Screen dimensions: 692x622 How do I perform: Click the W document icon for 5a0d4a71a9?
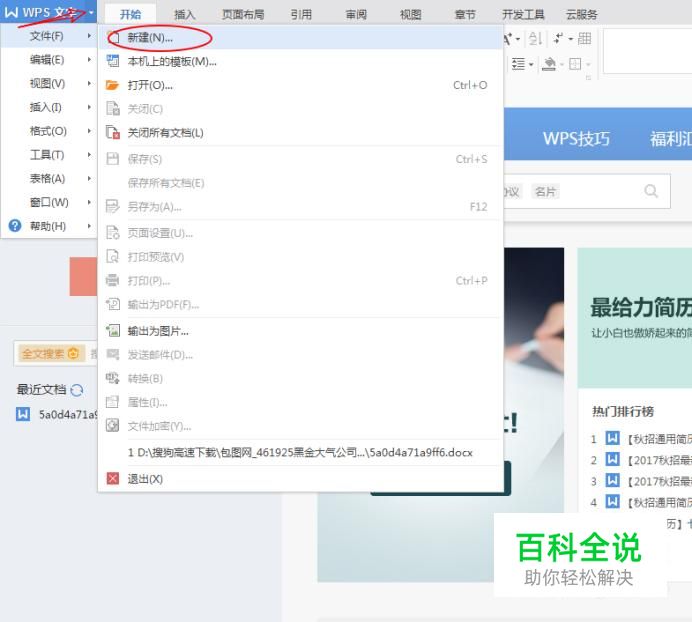click(23, 414)
